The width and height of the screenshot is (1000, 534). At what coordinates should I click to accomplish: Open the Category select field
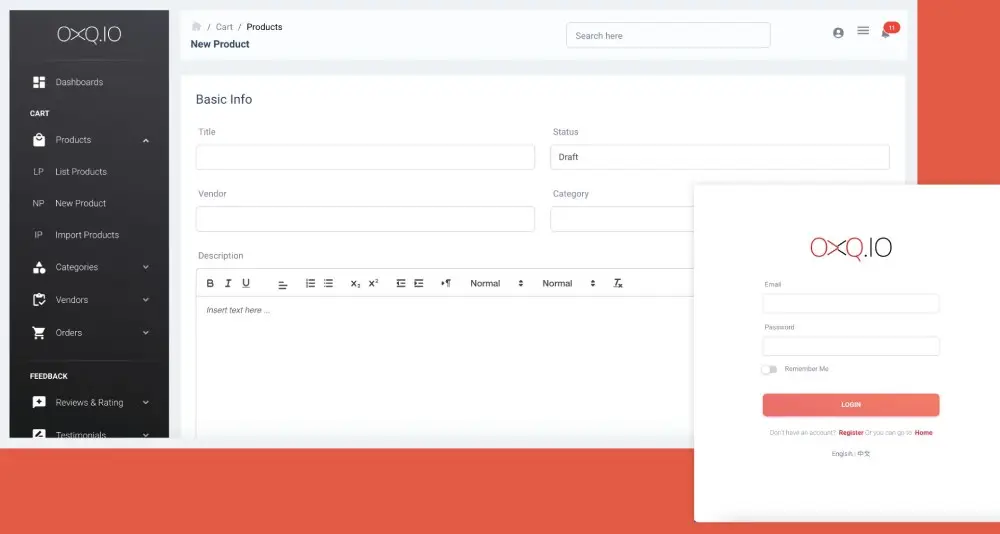(622, 219)
